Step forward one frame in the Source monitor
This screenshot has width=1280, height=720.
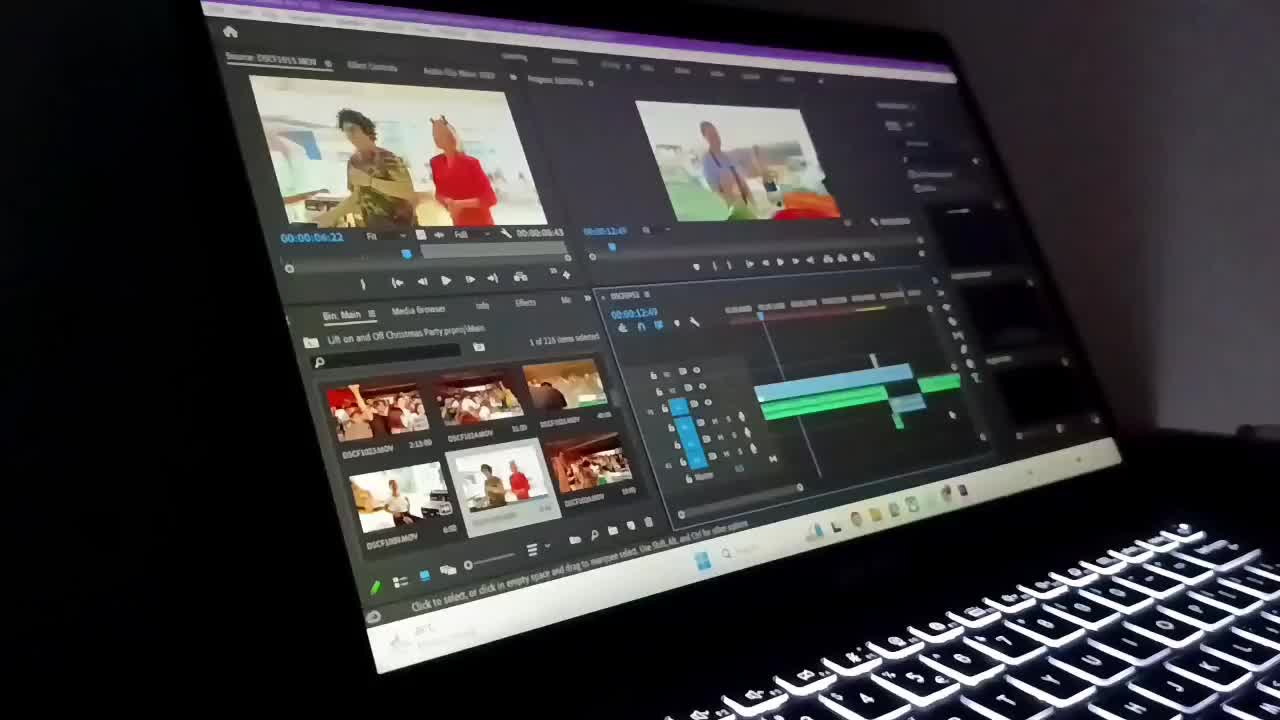tap(470, 280)
